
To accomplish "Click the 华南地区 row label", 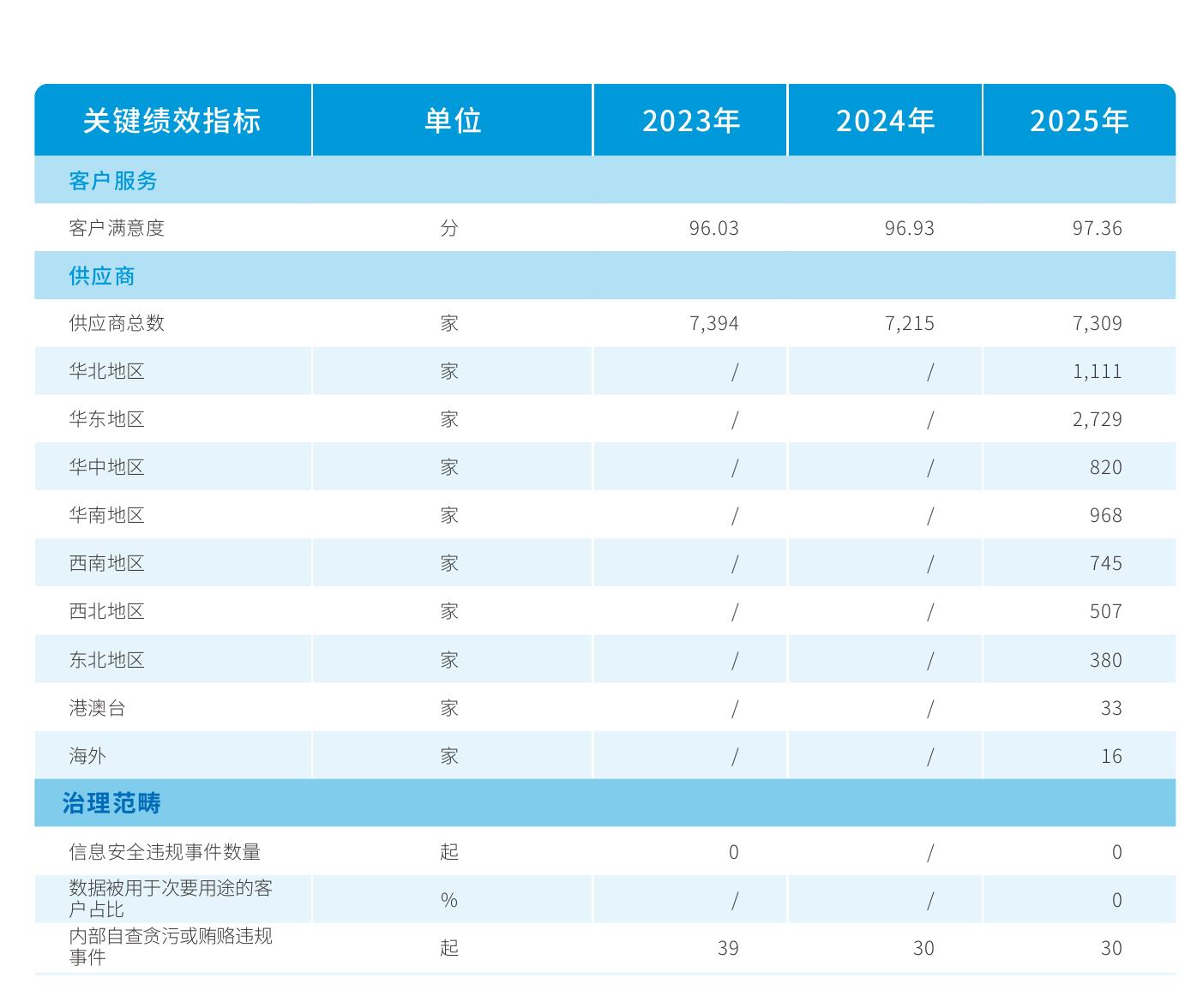I will 107,515.
